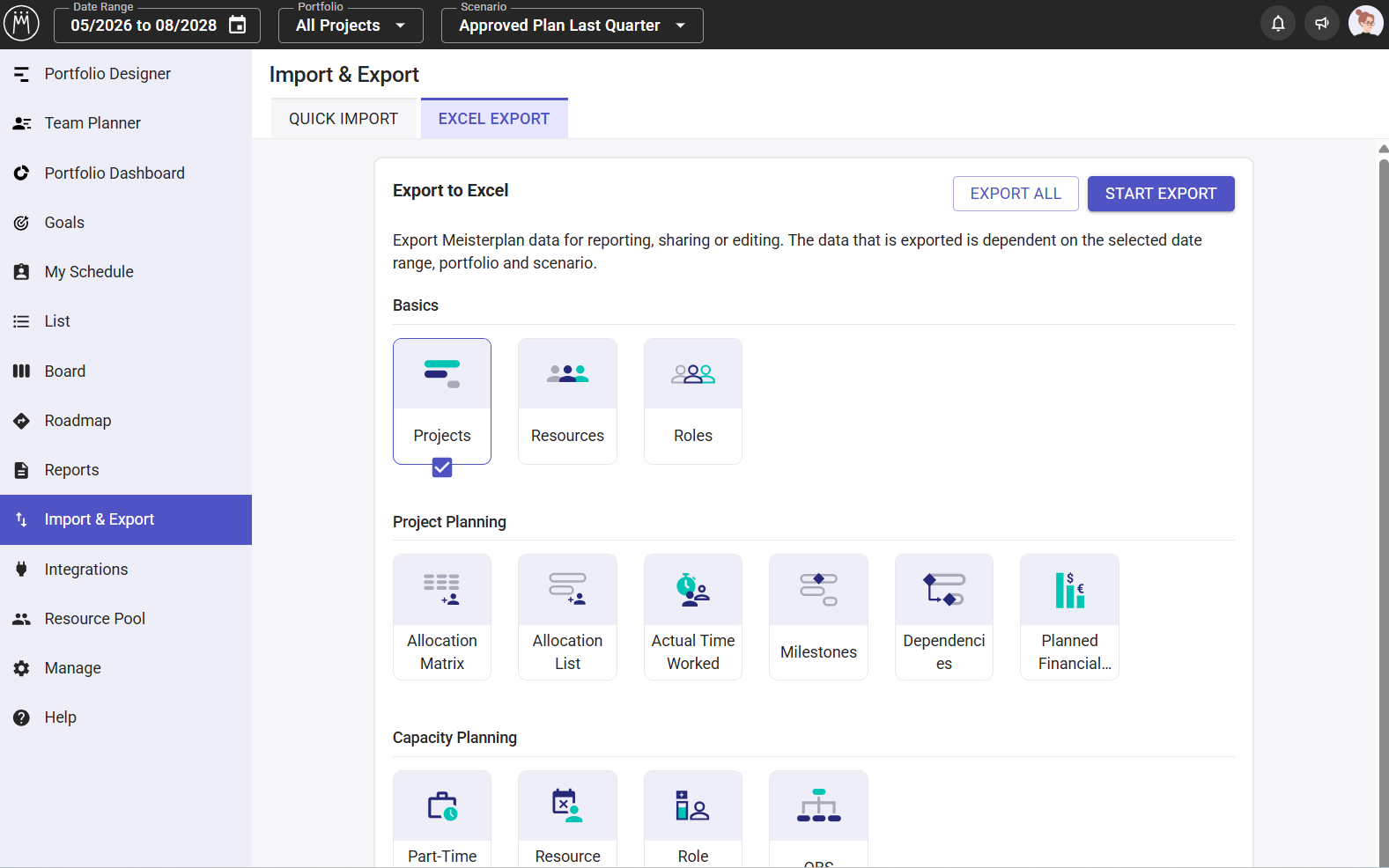Click the scrollbar up arrow
This screenshot has height=868, width=1389.
1383,149
